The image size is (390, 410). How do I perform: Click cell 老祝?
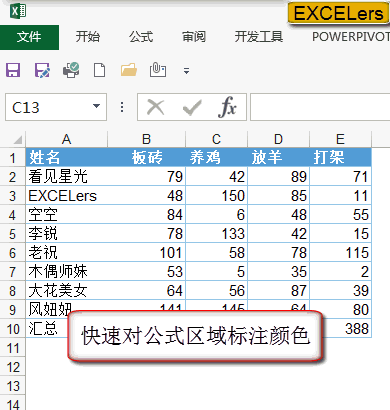(x=67, y=252)
